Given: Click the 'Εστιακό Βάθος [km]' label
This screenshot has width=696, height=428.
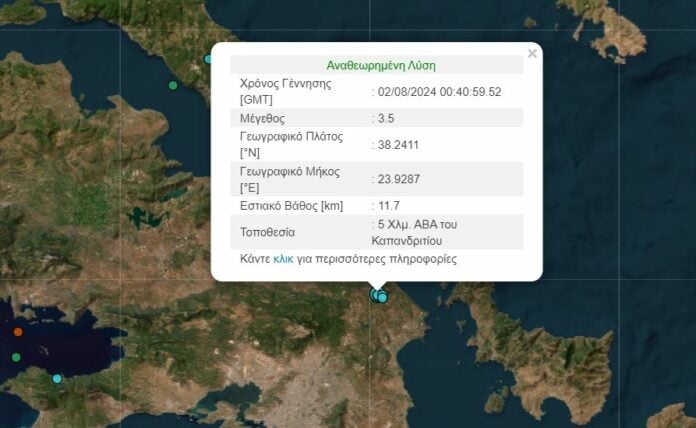Looking at the screenshot, I should pos(291,206).
